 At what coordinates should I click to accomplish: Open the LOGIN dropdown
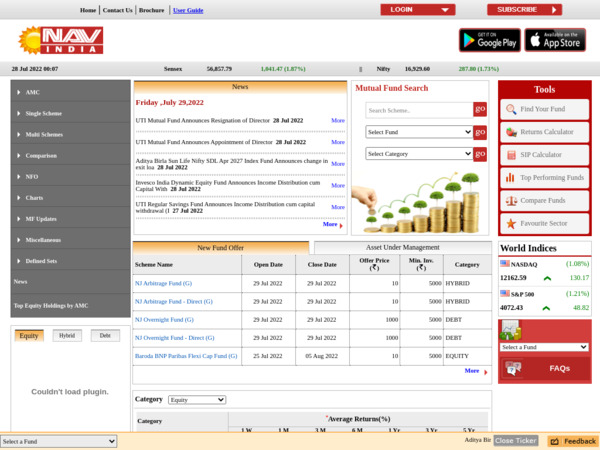pos(418,10)
